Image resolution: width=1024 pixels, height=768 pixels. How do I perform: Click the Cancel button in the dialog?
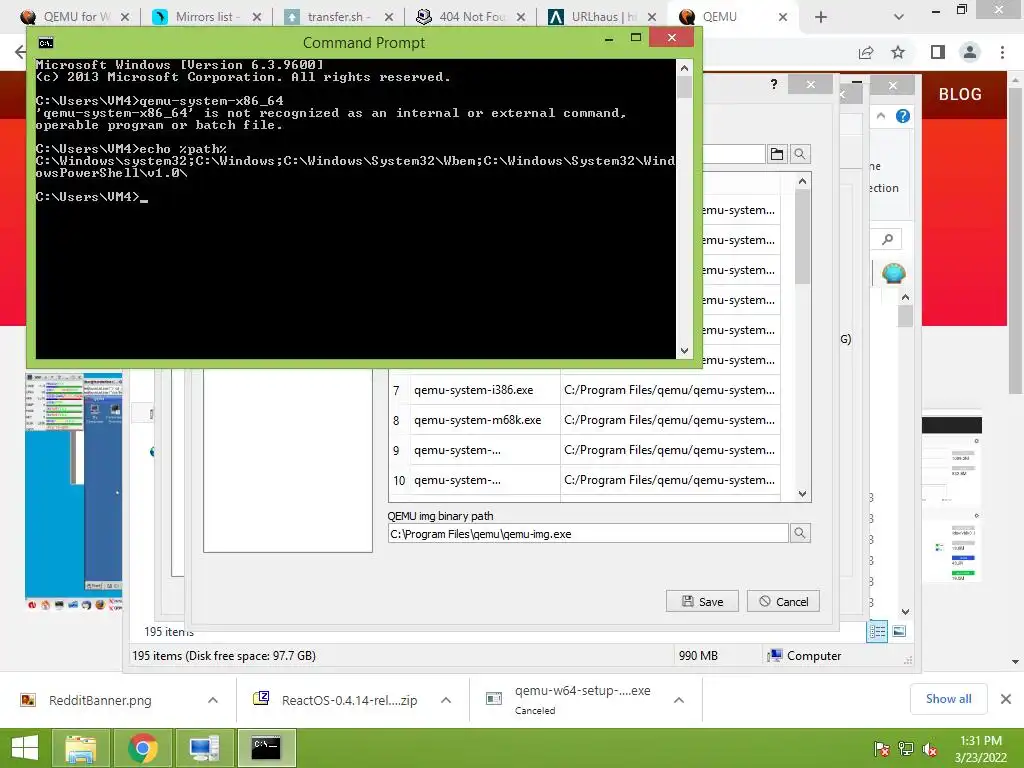(783, 601)
